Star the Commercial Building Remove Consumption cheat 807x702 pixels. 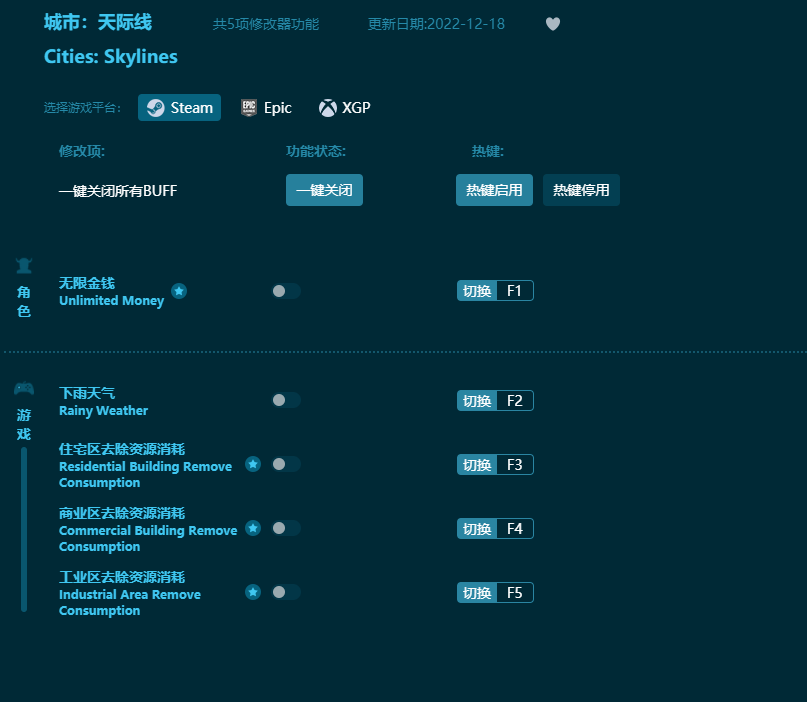pyautogui.click(x=252, y=528)
